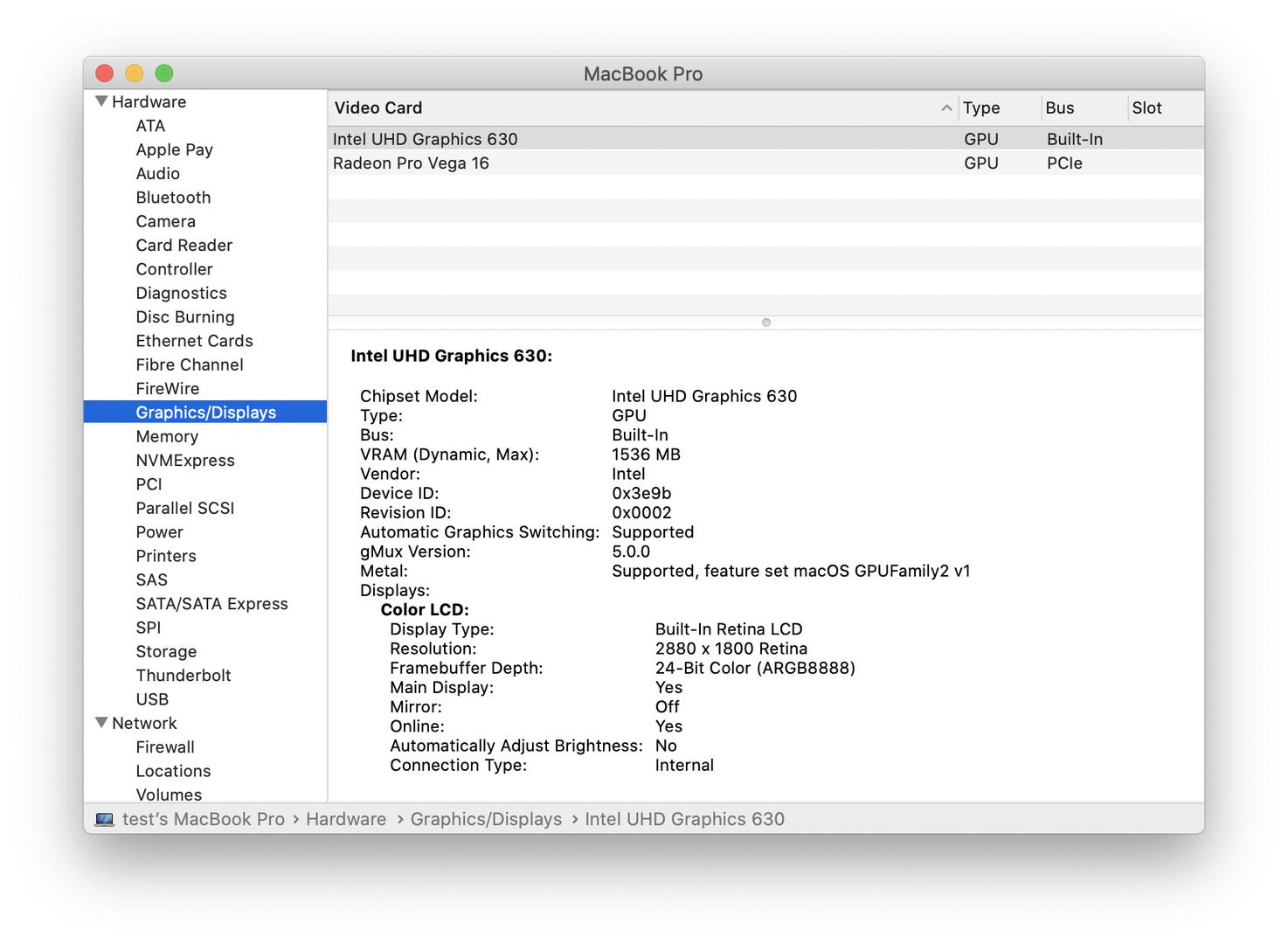Click the Metal feature set value

pyautogui.click(x=791, y=571)
